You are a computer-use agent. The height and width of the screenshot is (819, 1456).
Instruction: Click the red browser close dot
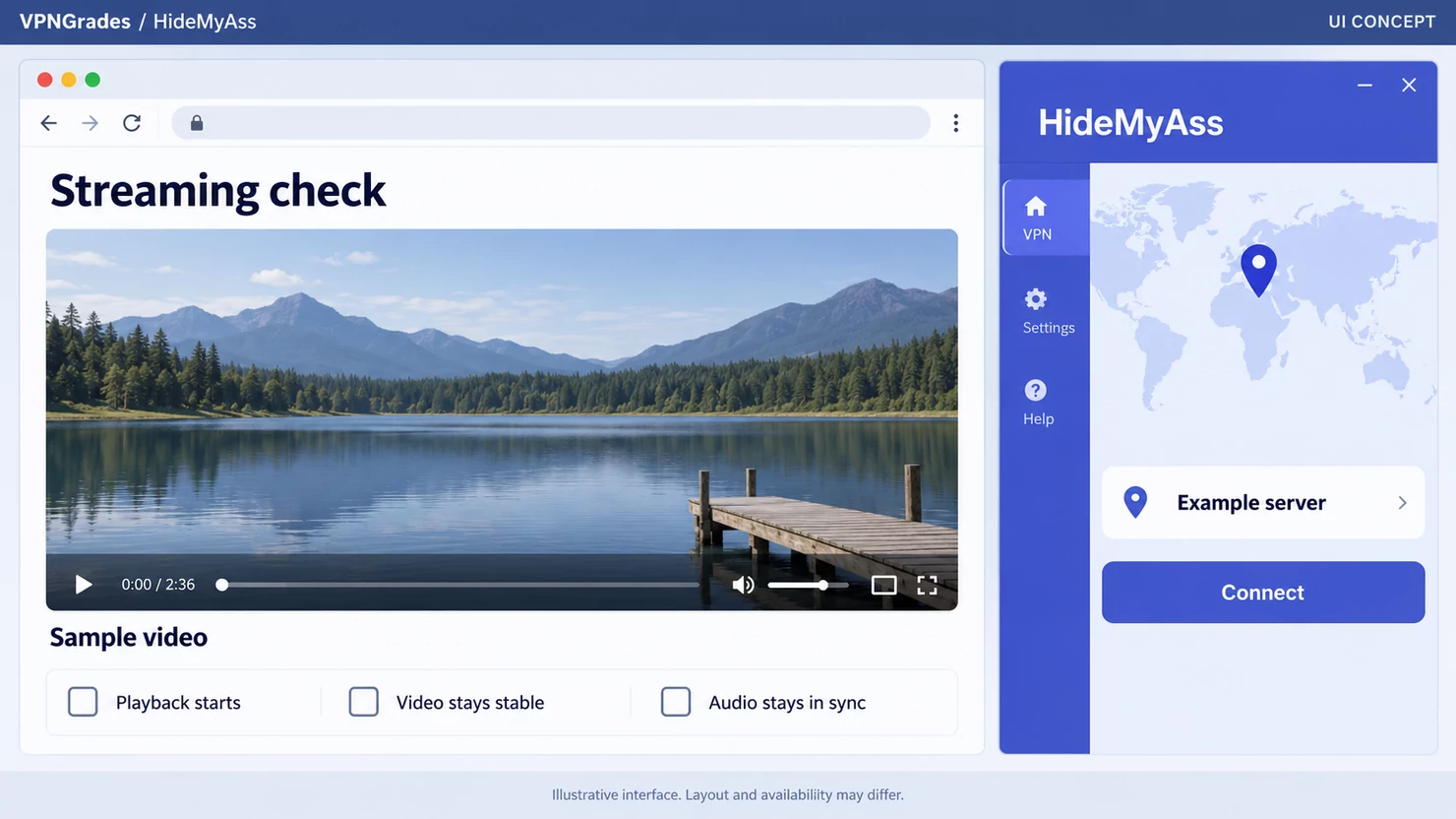click(x=44, y=80)
